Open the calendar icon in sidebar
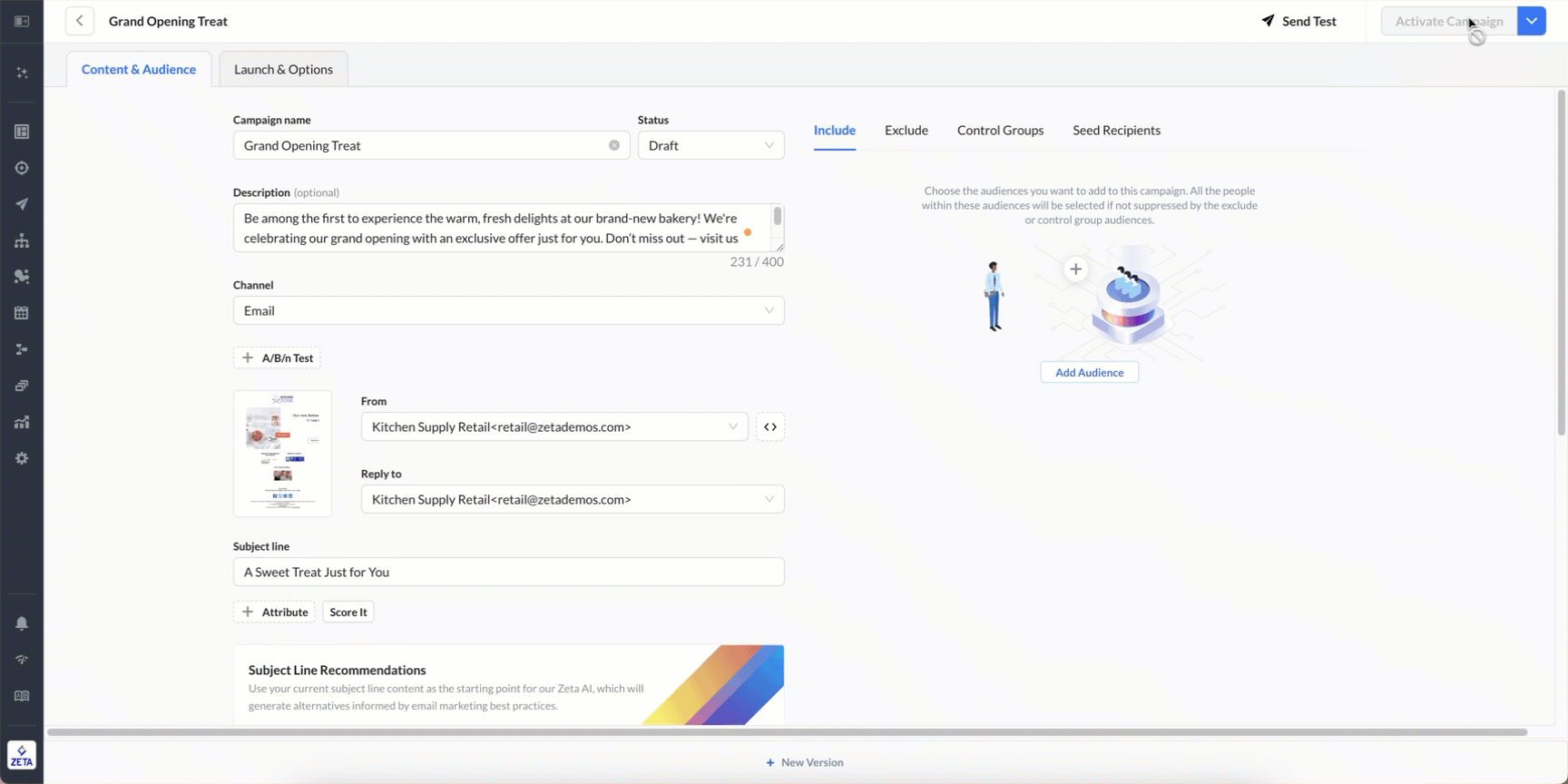The width and height of the screenshot is (1568, 784). 22,313
